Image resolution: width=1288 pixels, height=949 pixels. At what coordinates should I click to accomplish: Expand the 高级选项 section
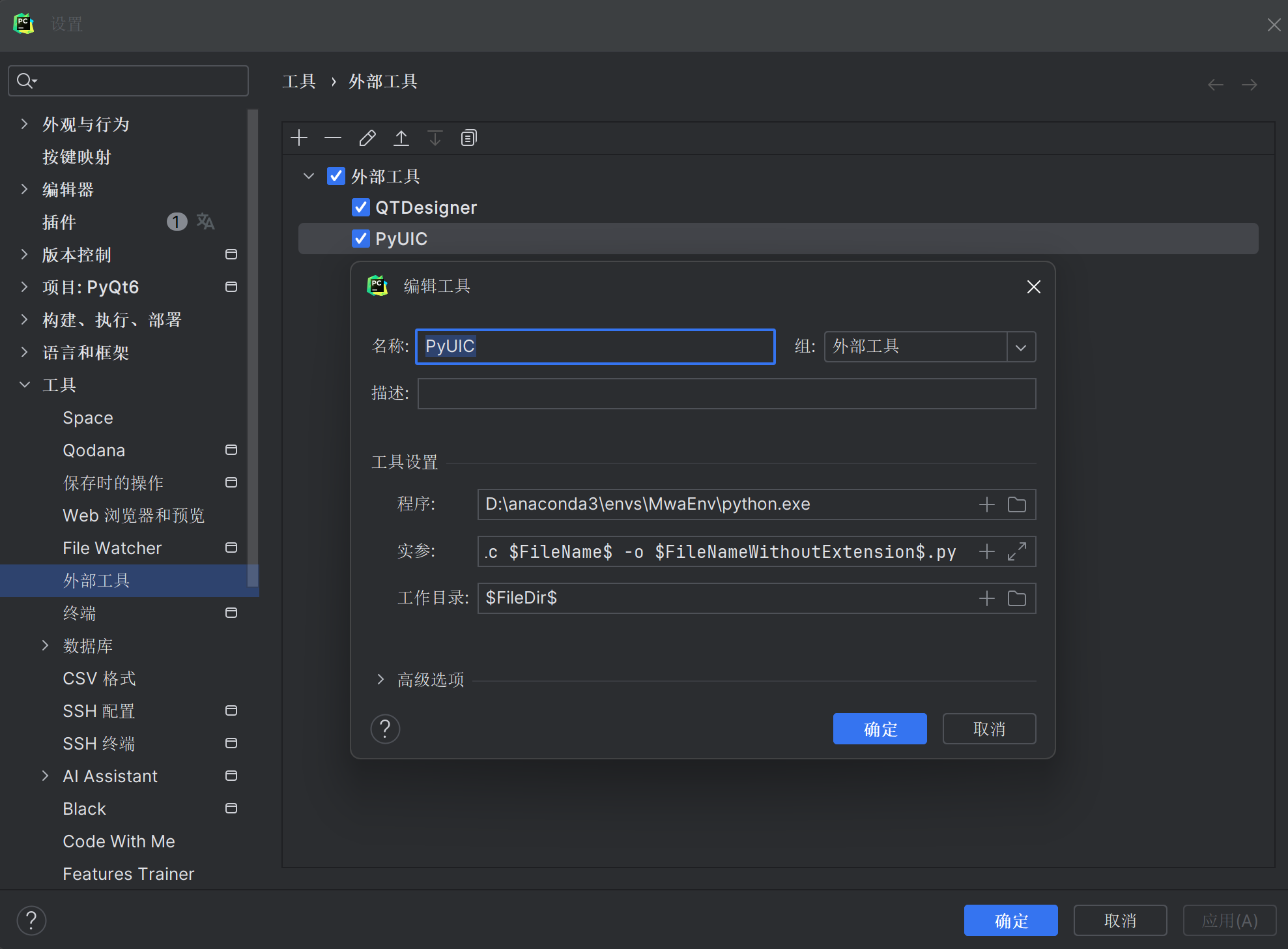tap(381, 679)
